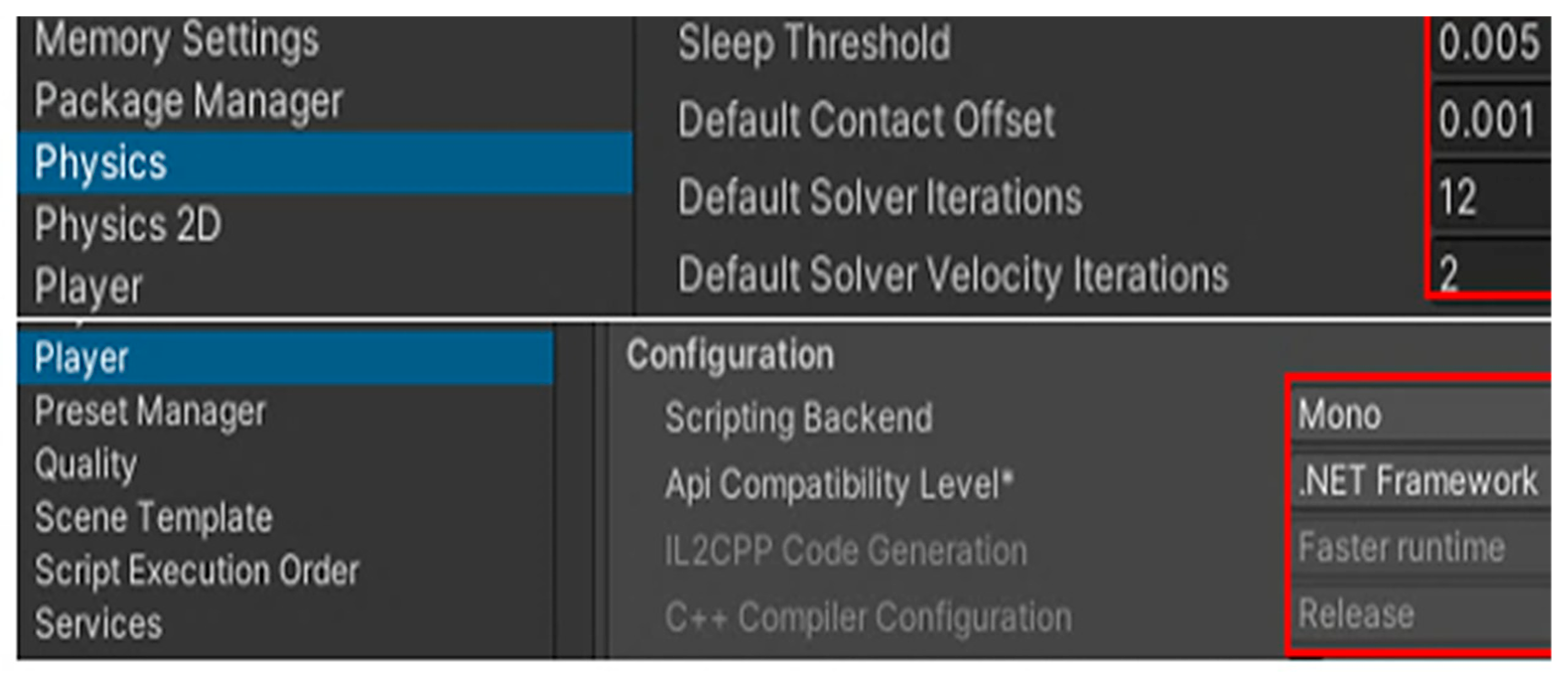Open the Preset Manager settings
The image size is (1568, 679).
(150, 411)
